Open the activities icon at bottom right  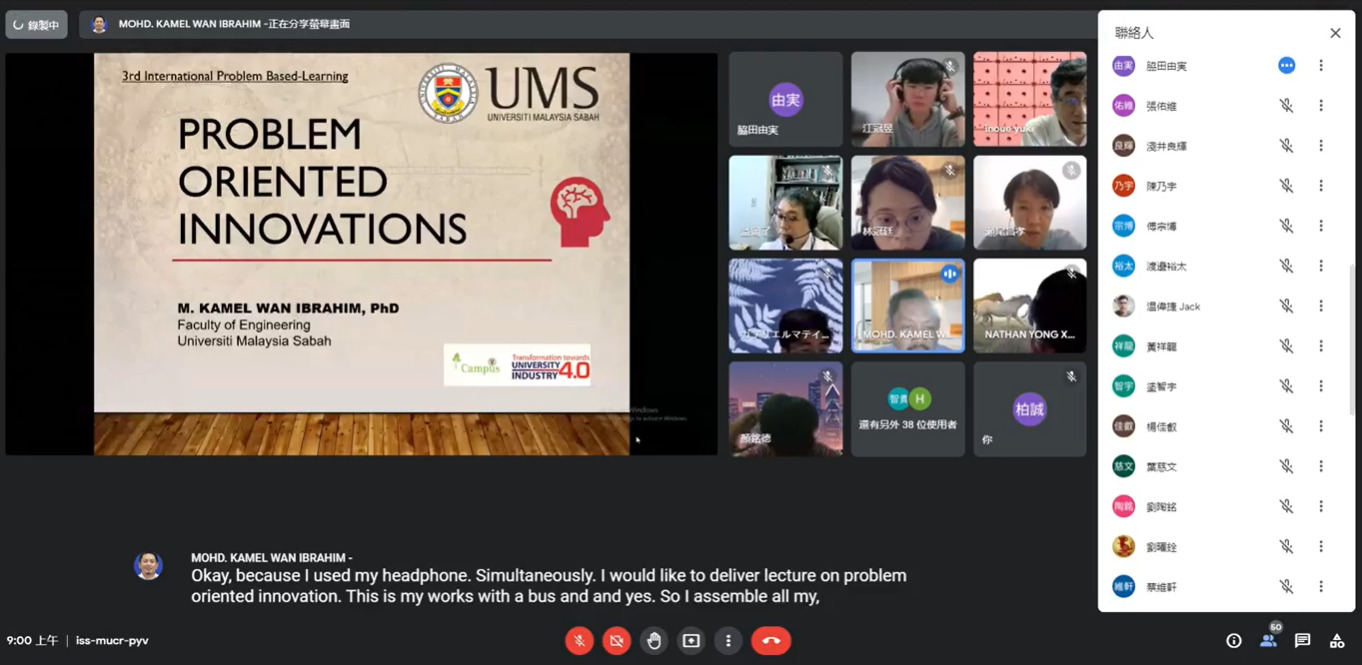point(1336,641)
